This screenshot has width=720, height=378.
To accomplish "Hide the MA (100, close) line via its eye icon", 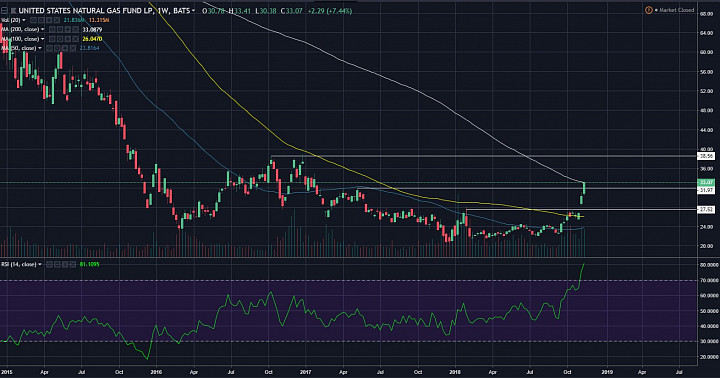I will [52, 39].
